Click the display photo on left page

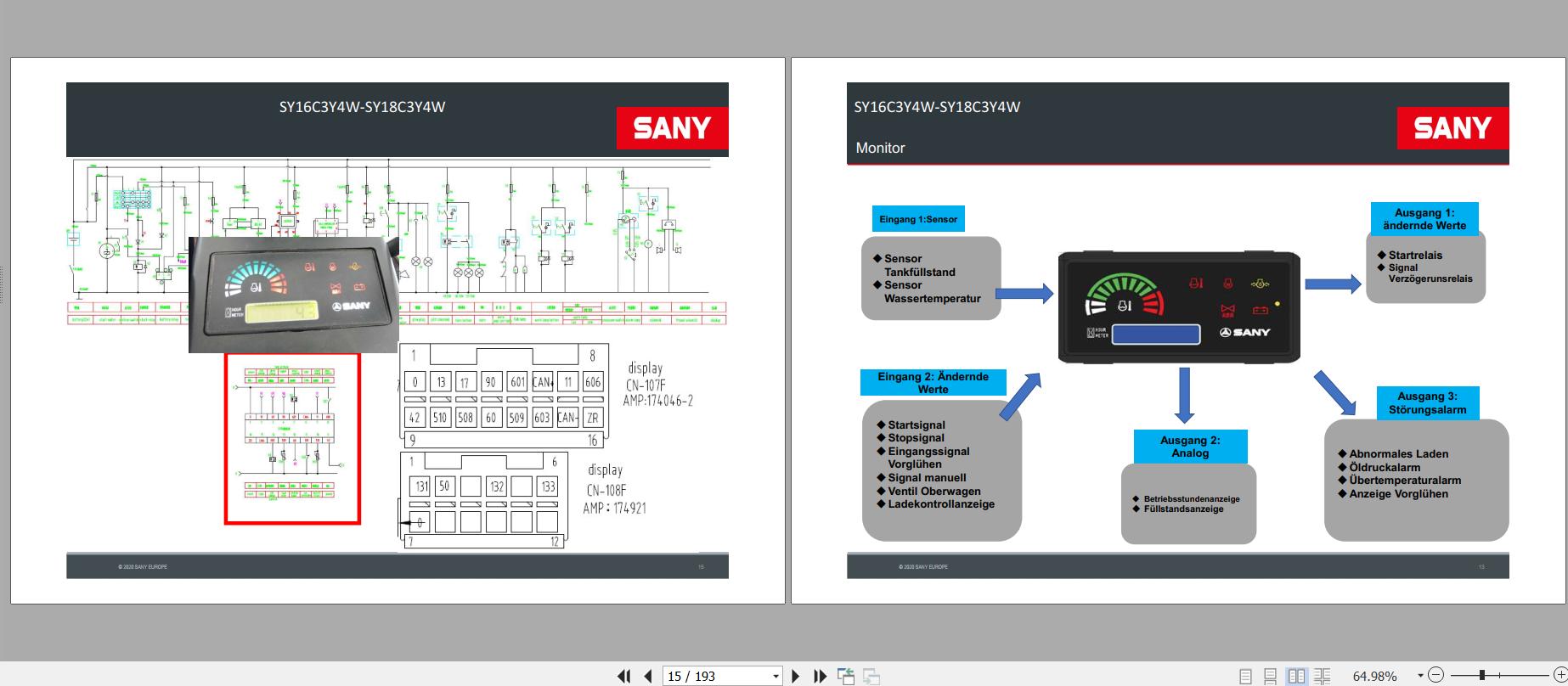(293, 294)
